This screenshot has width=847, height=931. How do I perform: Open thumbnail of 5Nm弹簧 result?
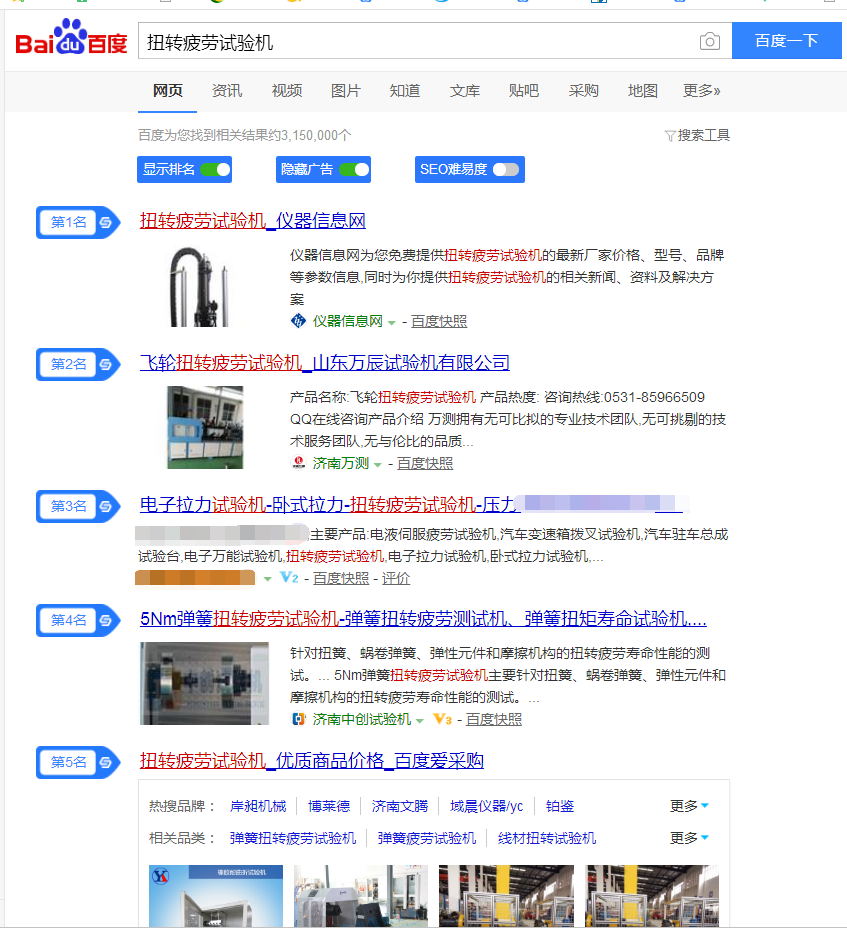[x=204, y=683]
